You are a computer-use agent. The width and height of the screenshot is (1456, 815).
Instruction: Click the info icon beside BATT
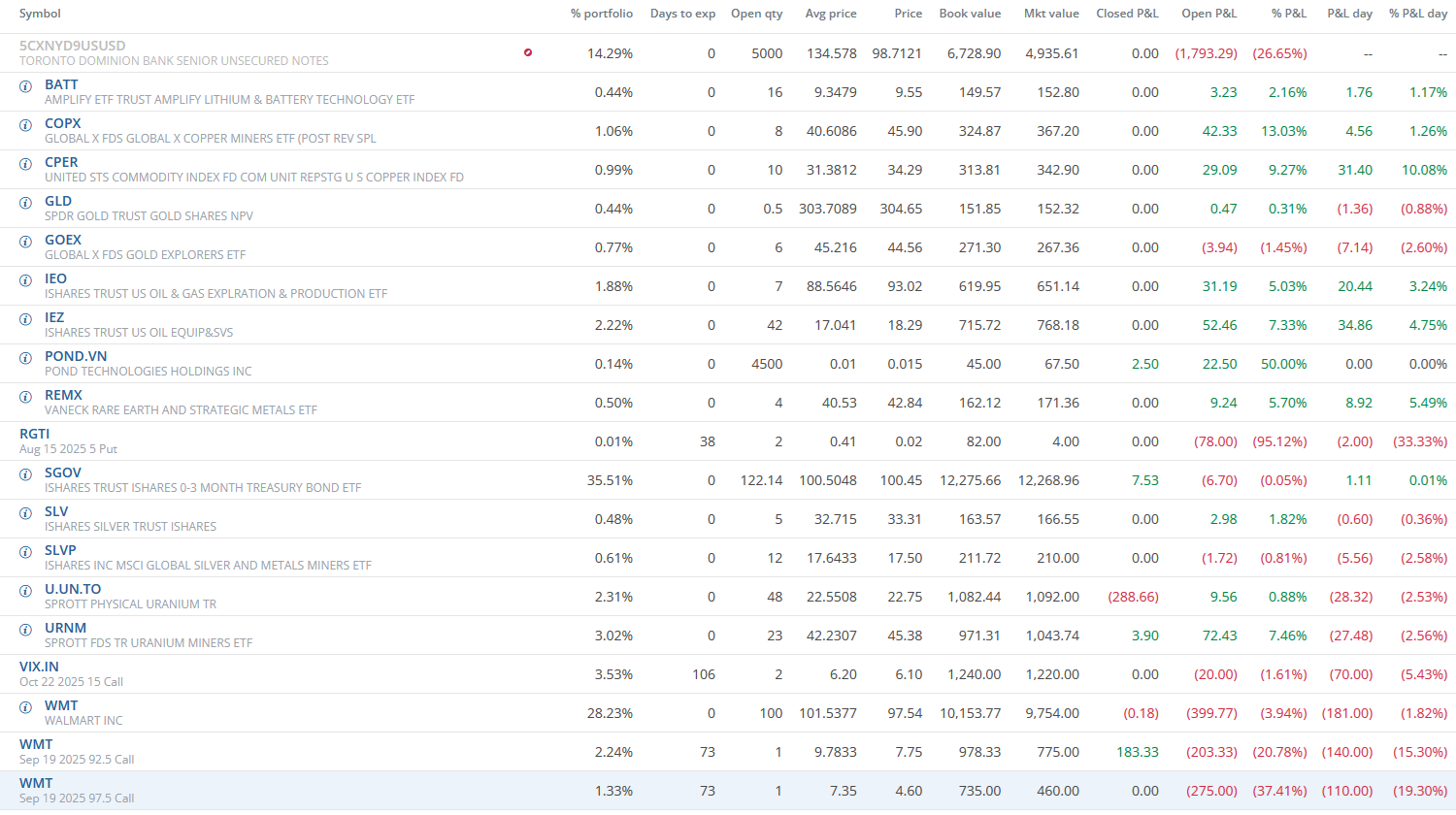pos(26,86)
